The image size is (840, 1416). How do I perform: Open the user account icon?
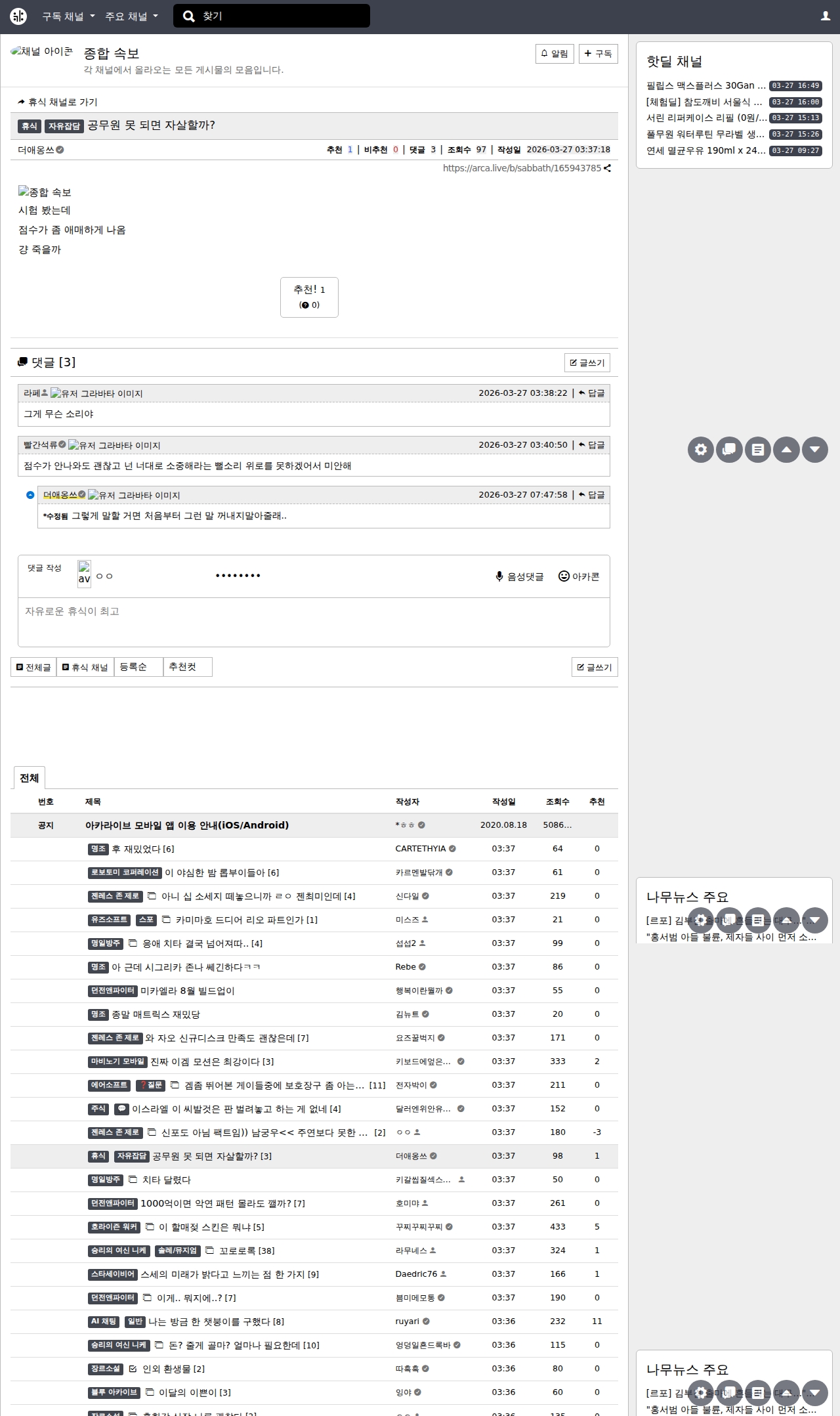pyautogui.click(x=826, y=16)
